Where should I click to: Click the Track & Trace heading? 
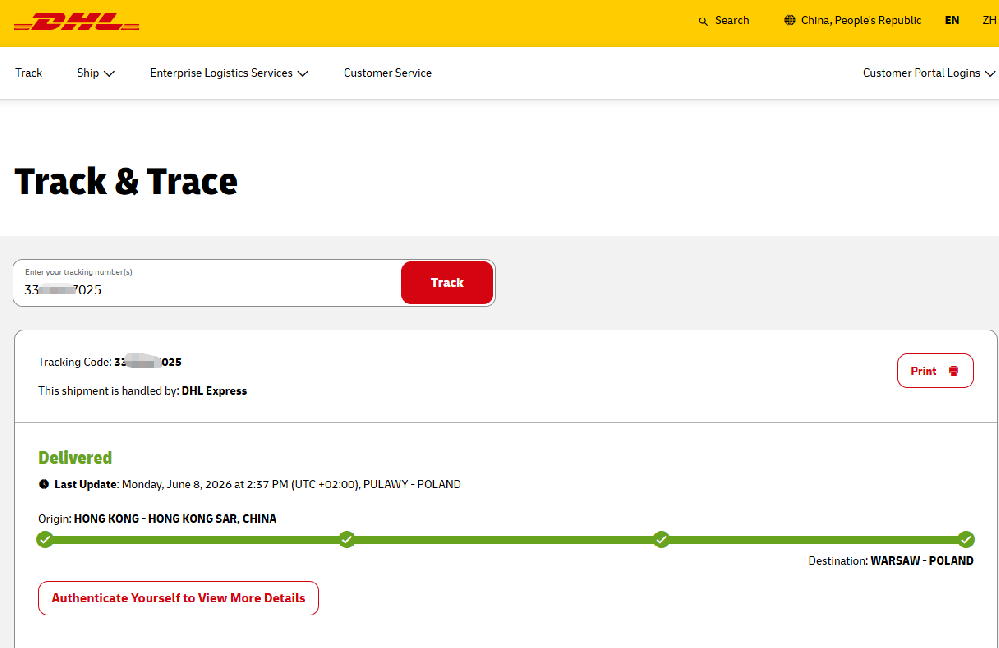[x=126, y=182]
